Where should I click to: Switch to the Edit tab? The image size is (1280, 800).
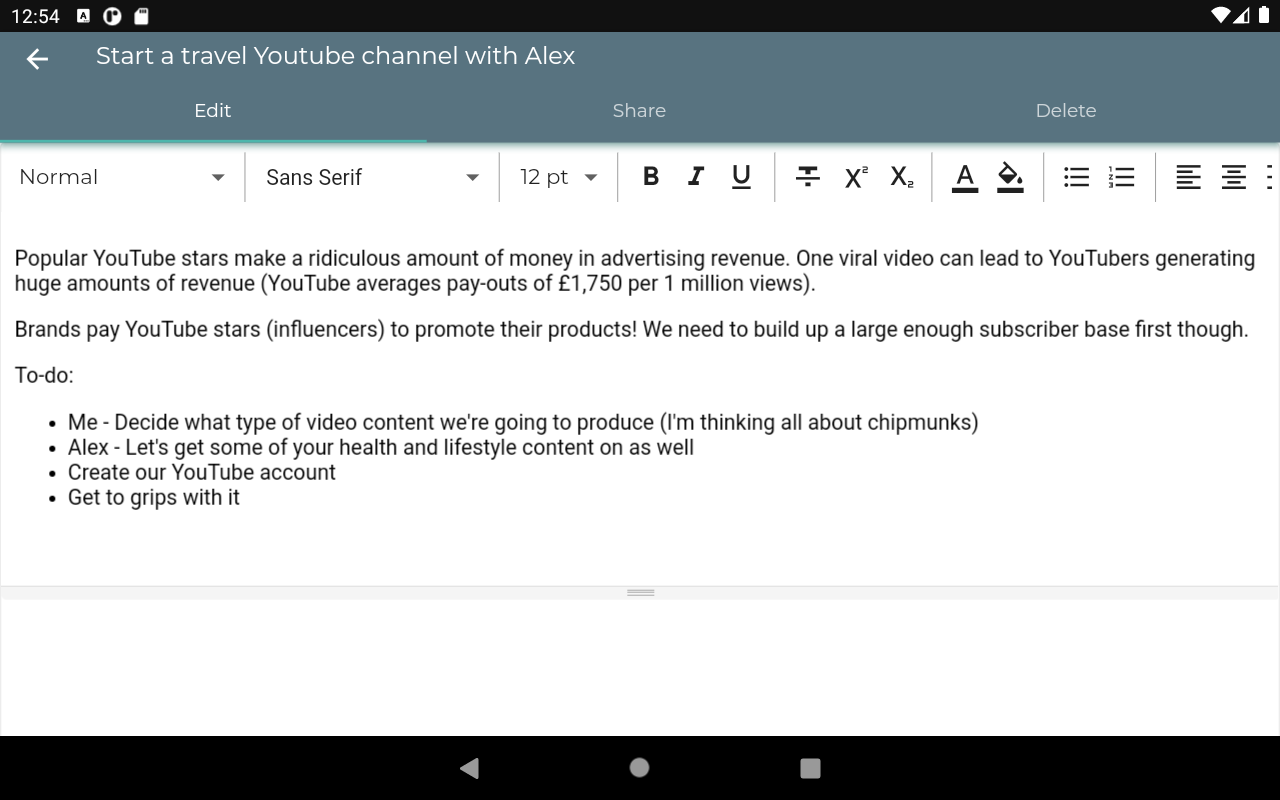click(x=213, y=111)
